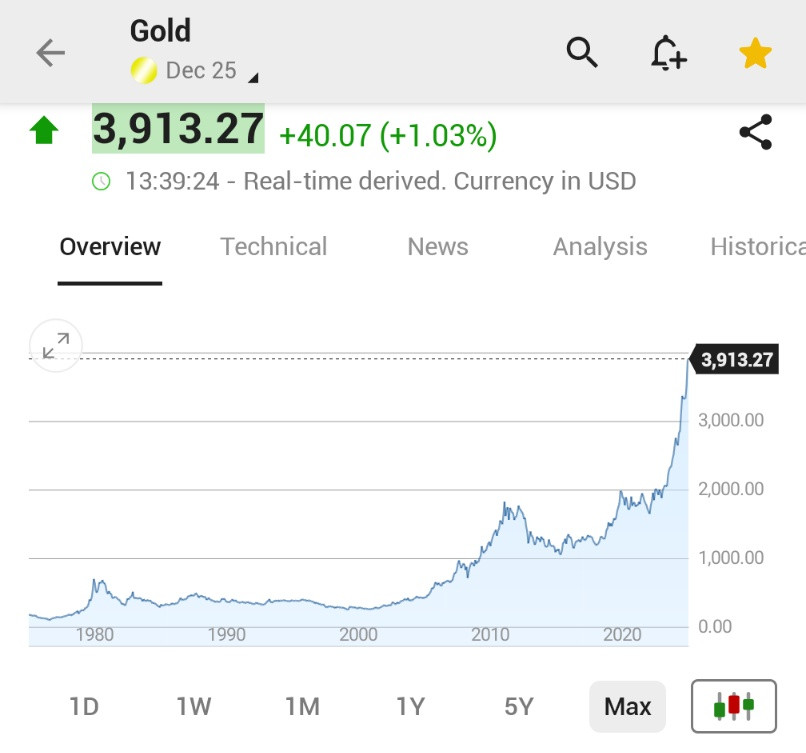The image size is (806, 753).
Task: Open the search magnifier icon
Action: pyautogui.click(x=582, y=52)
